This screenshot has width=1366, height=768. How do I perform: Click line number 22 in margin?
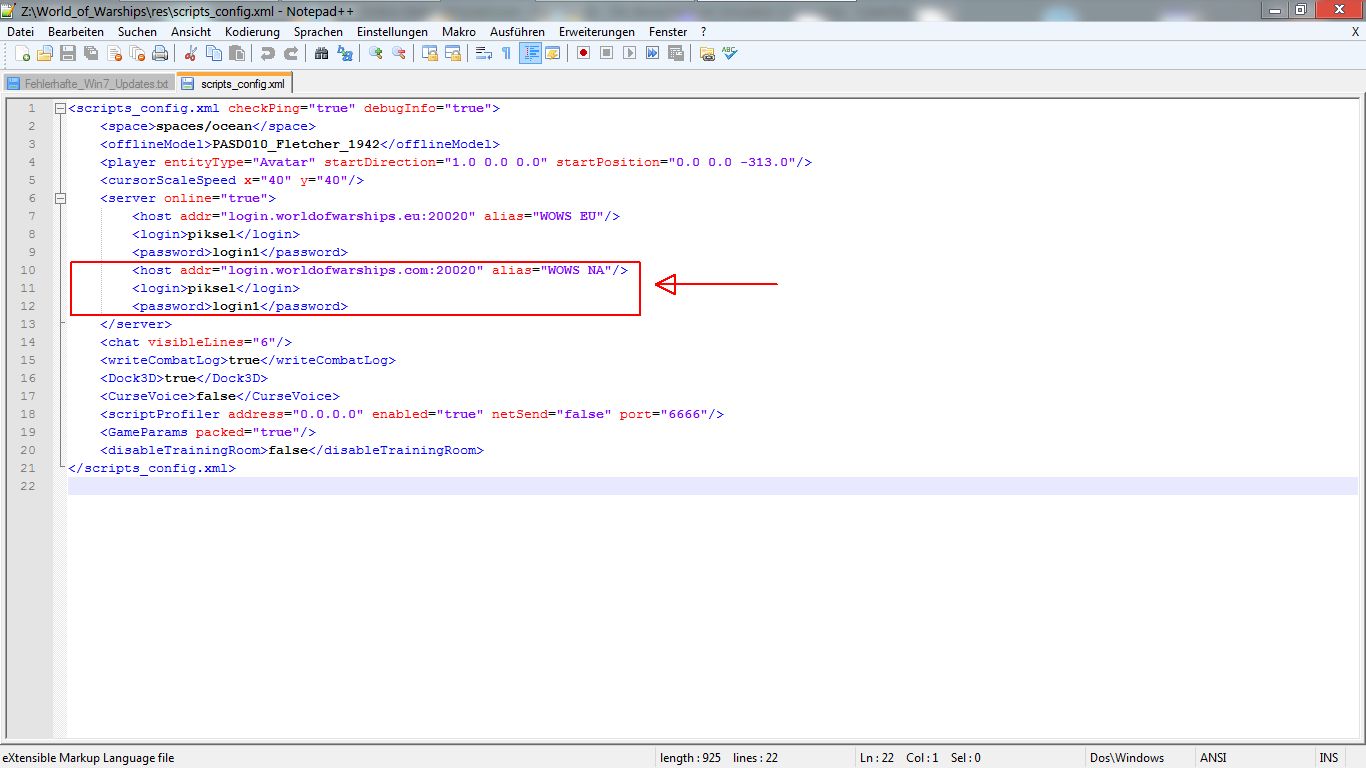(29, 486)
